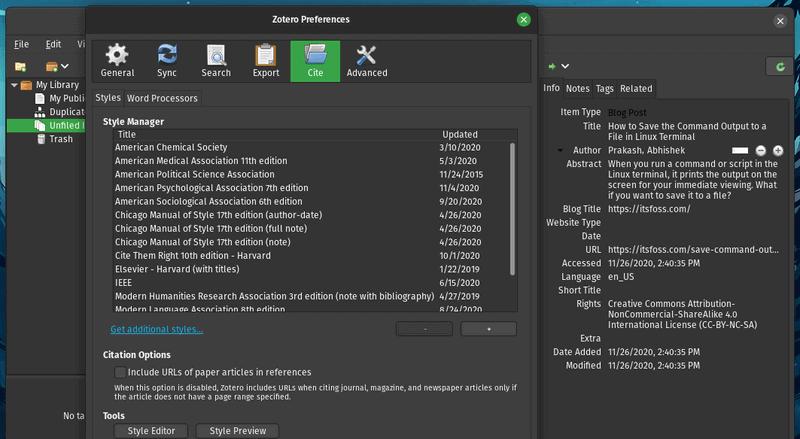Switch to the Styles tab
This screenshot has height=439, width=800.
tap(108, 98)
